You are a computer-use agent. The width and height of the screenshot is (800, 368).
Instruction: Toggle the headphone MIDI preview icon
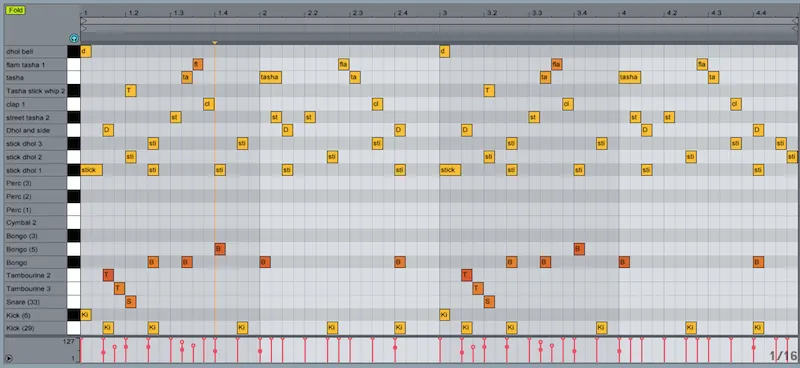click(x=74, y=38)
